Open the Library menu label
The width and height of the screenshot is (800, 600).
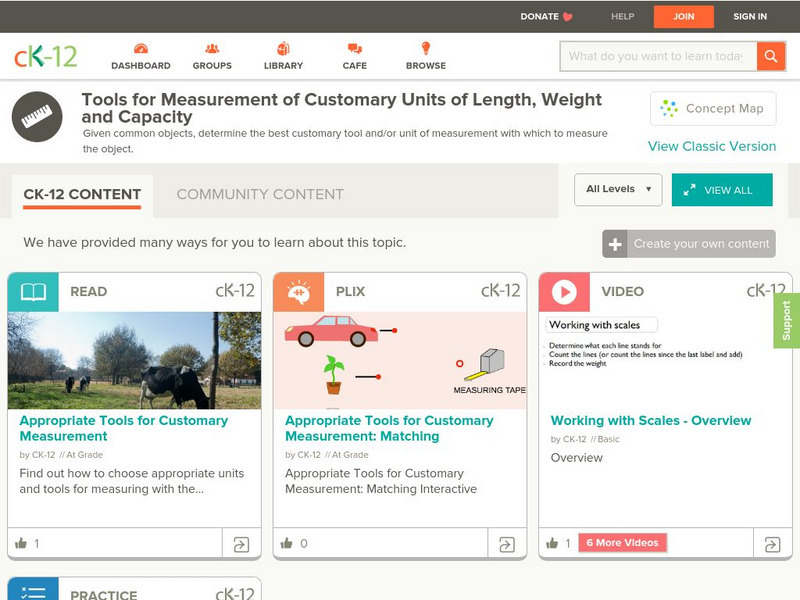283,66
